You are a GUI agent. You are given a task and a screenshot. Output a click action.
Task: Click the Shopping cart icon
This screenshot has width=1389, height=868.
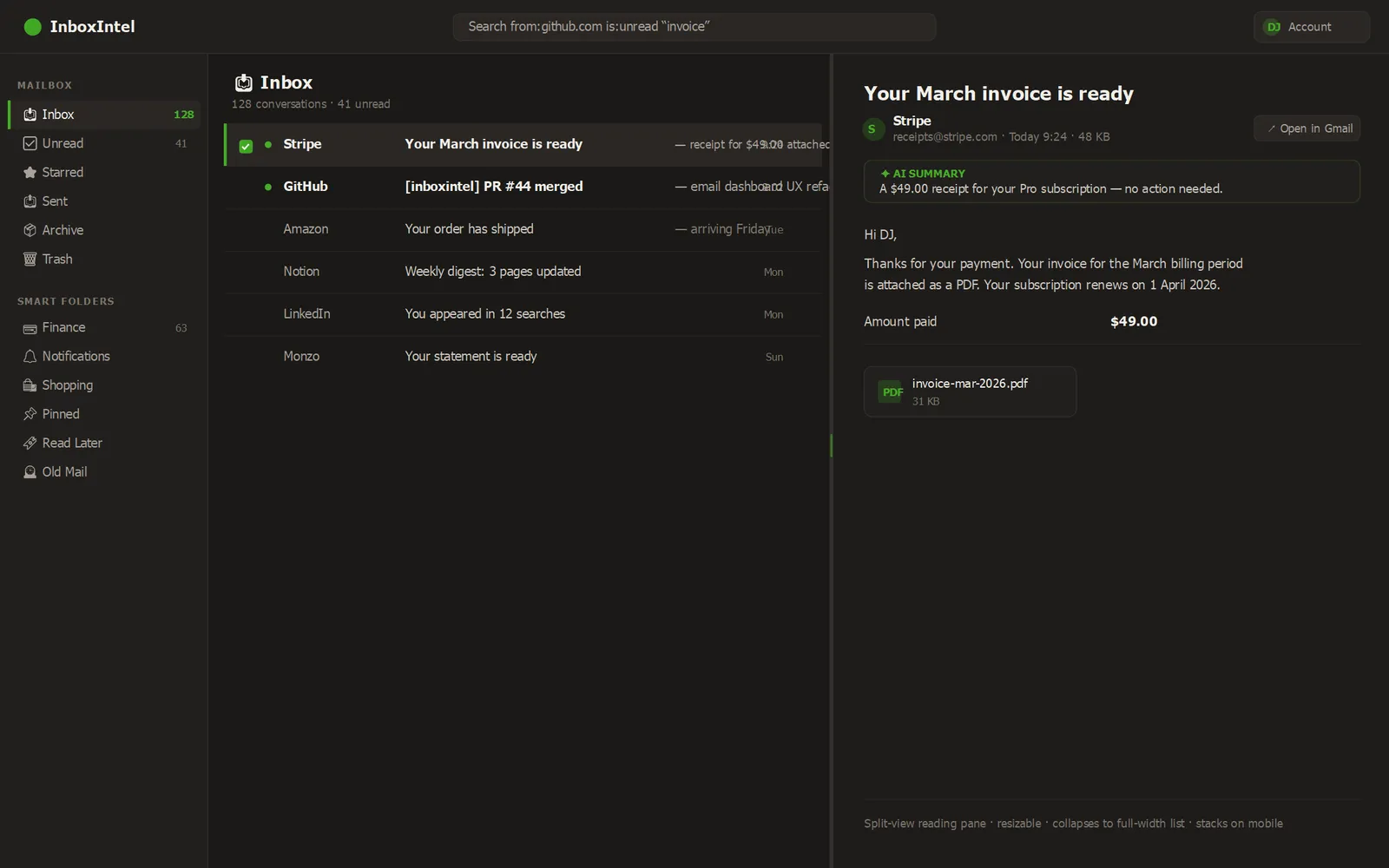[30, 385]
